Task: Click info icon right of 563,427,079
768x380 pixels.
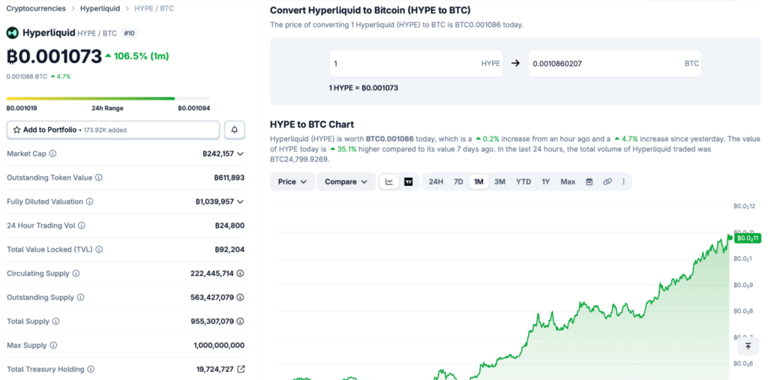Action: [x=240, y=297]
